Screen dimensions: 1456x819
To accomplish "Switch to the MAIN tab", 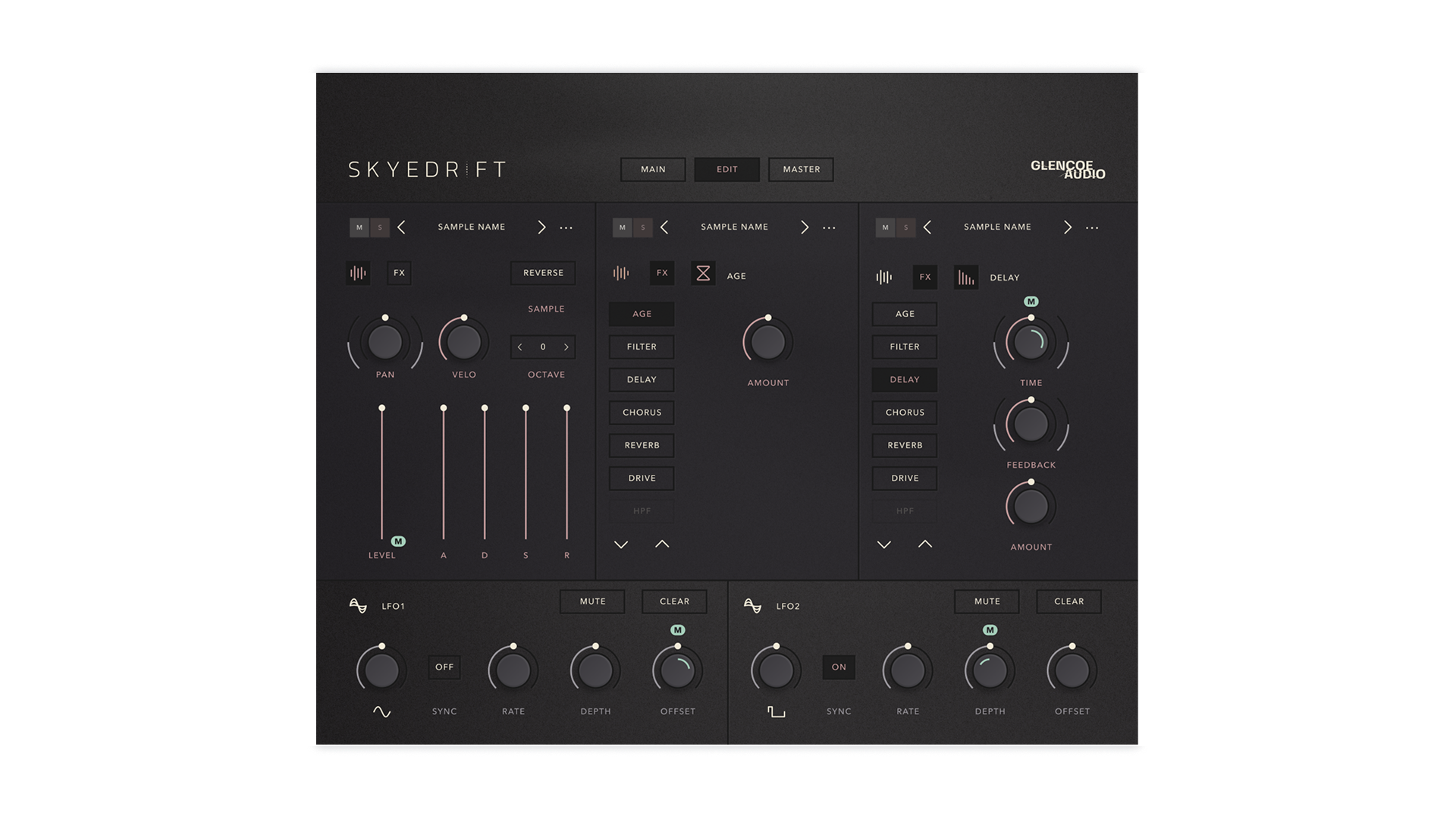I will tap(653, 169).
